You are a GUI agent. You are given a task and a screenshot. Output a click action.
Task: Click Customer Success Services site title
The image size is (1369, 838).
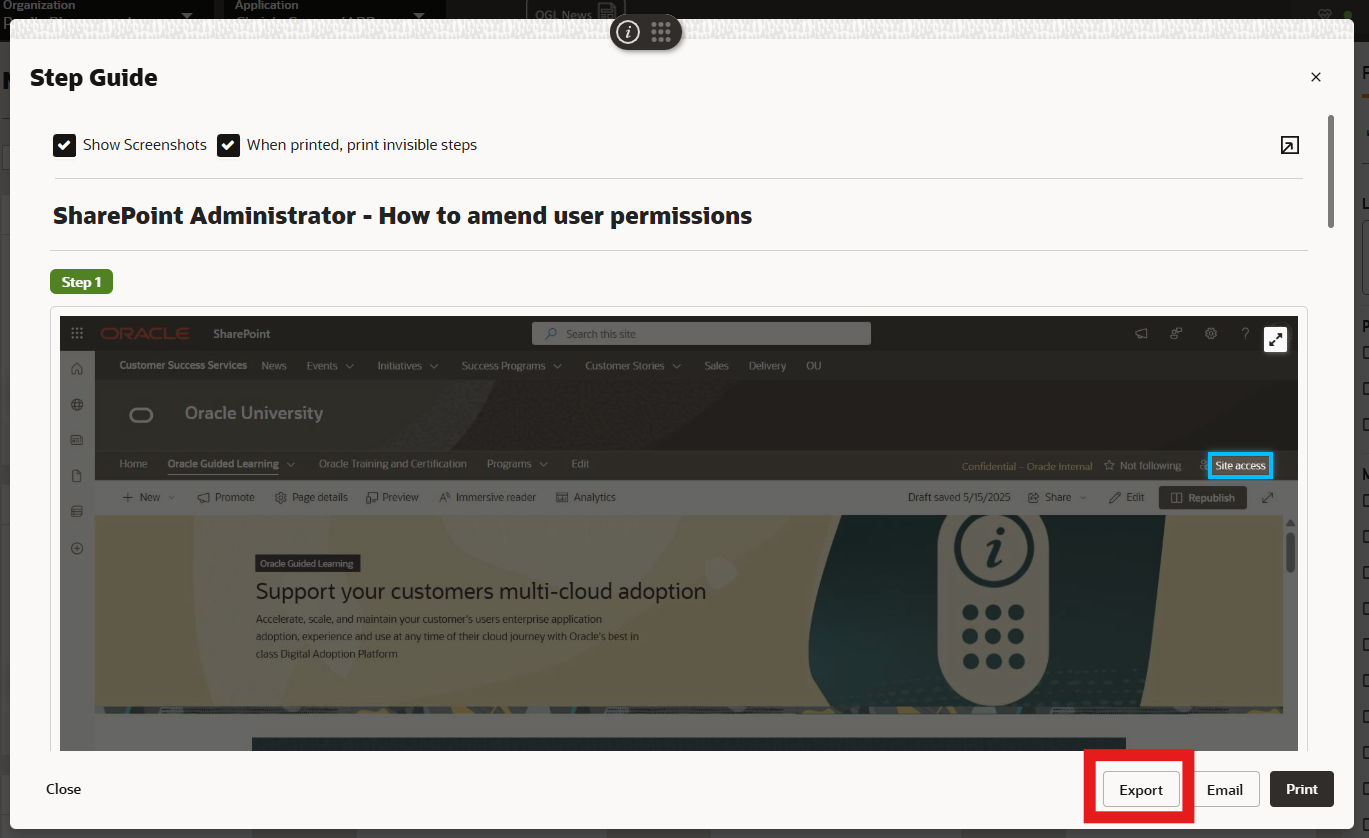183,365
